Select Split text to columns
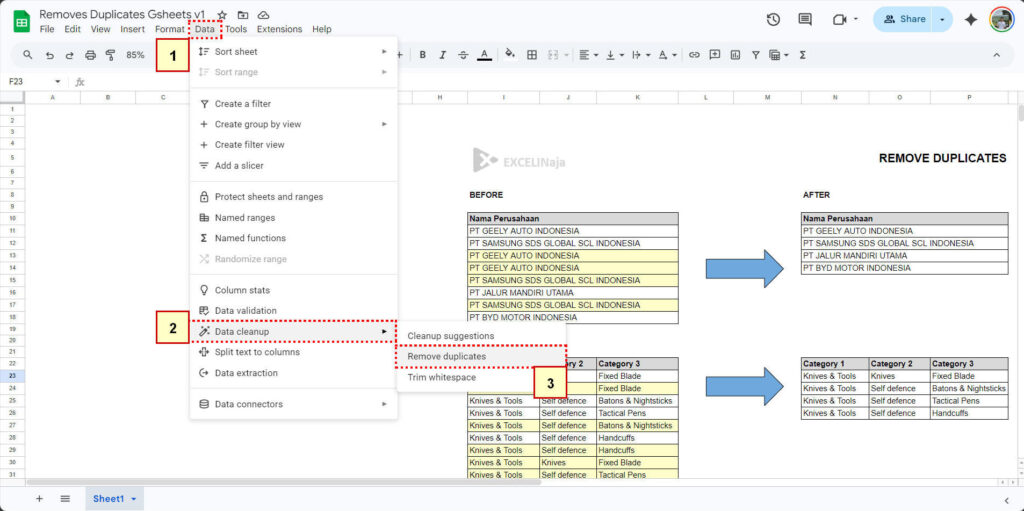The image size is (1024, 511). coord(293,352)
